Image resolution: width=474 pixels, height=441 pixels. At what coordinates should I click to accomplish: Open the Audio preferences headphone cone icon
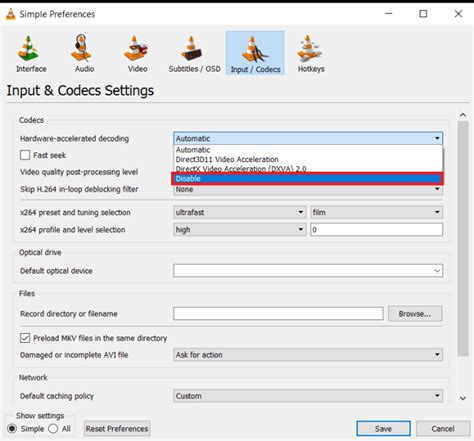coord(84,53)
